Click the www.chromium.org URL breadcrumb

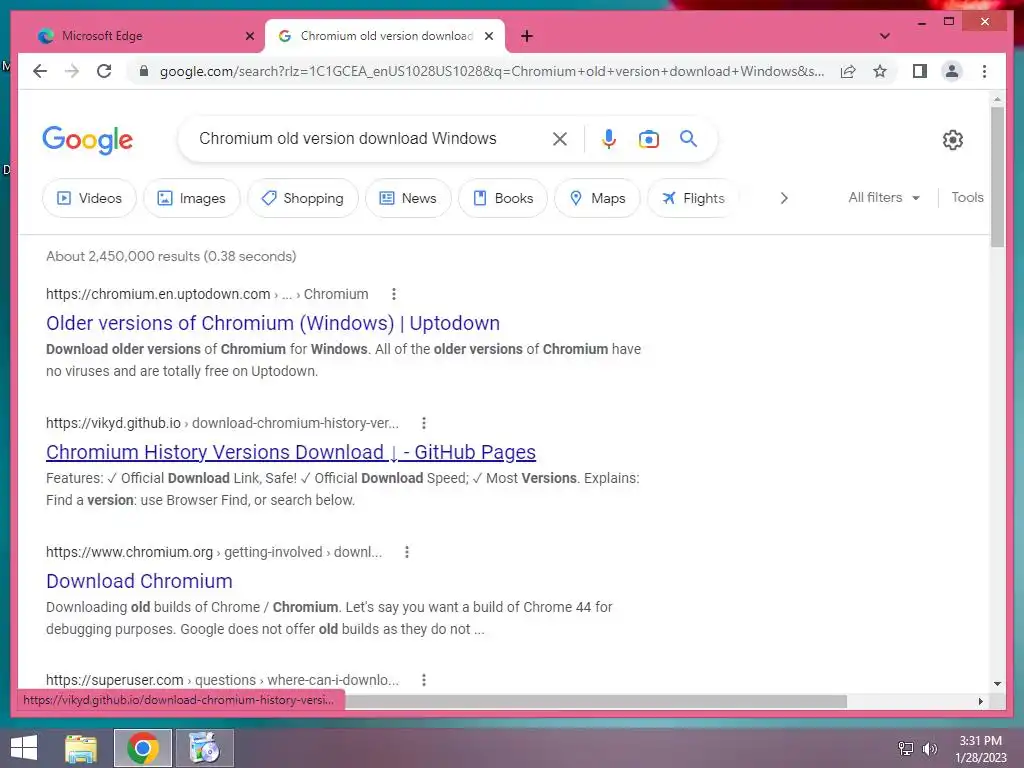(214, 552)
